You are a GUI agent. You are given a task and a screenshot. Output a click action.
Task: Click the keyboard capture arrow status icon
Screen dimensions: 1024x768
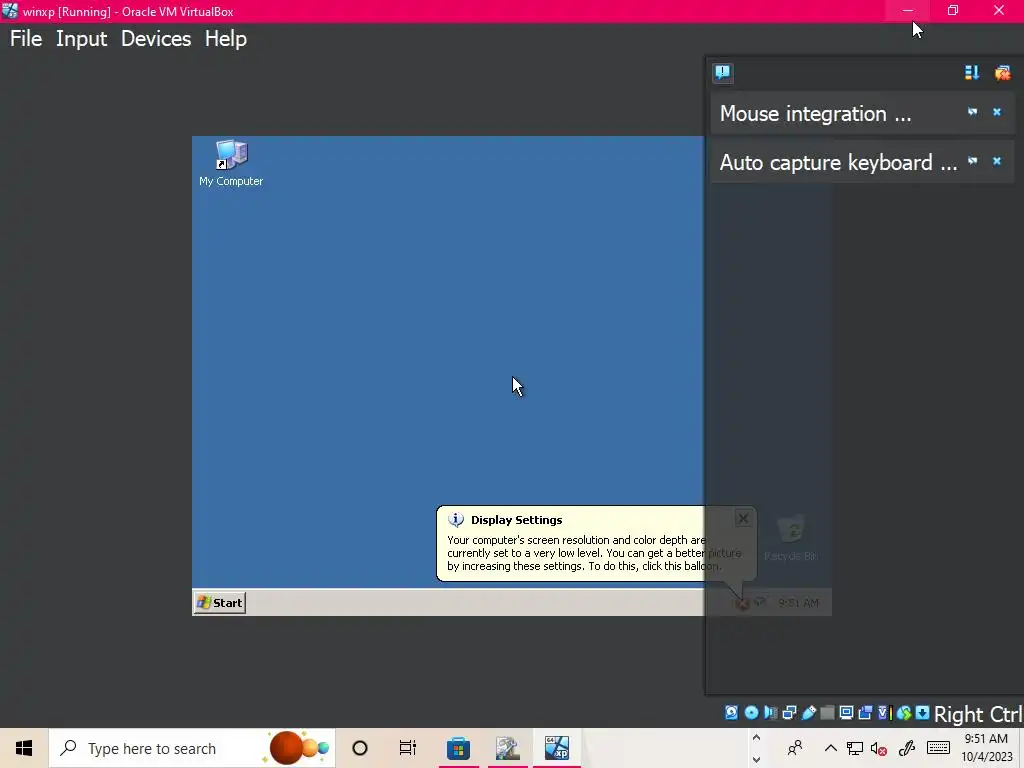coord(922,712)
